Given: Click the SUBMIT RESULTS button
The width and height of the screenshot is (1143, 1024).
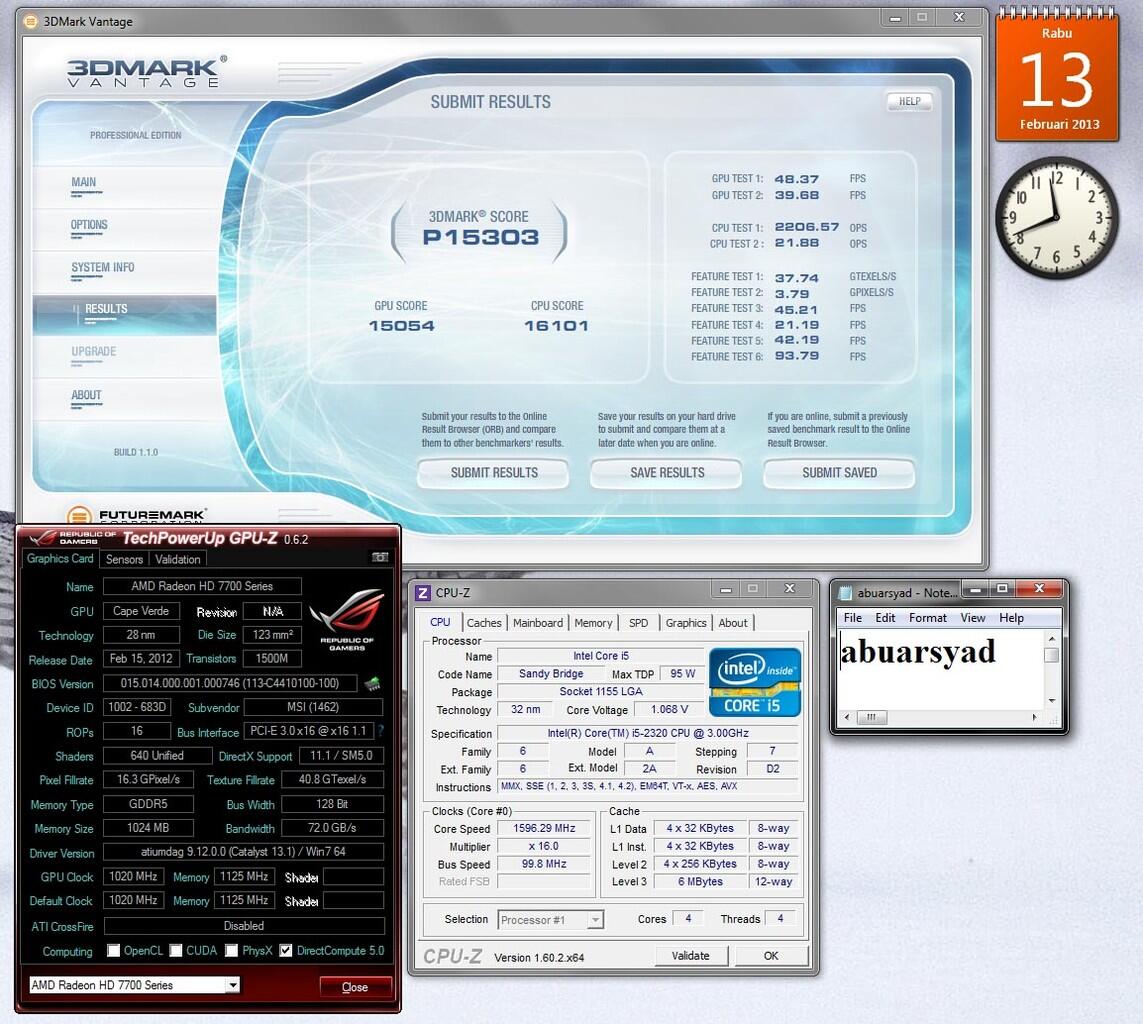Looking at the screenshot, I should click(494, 473).
